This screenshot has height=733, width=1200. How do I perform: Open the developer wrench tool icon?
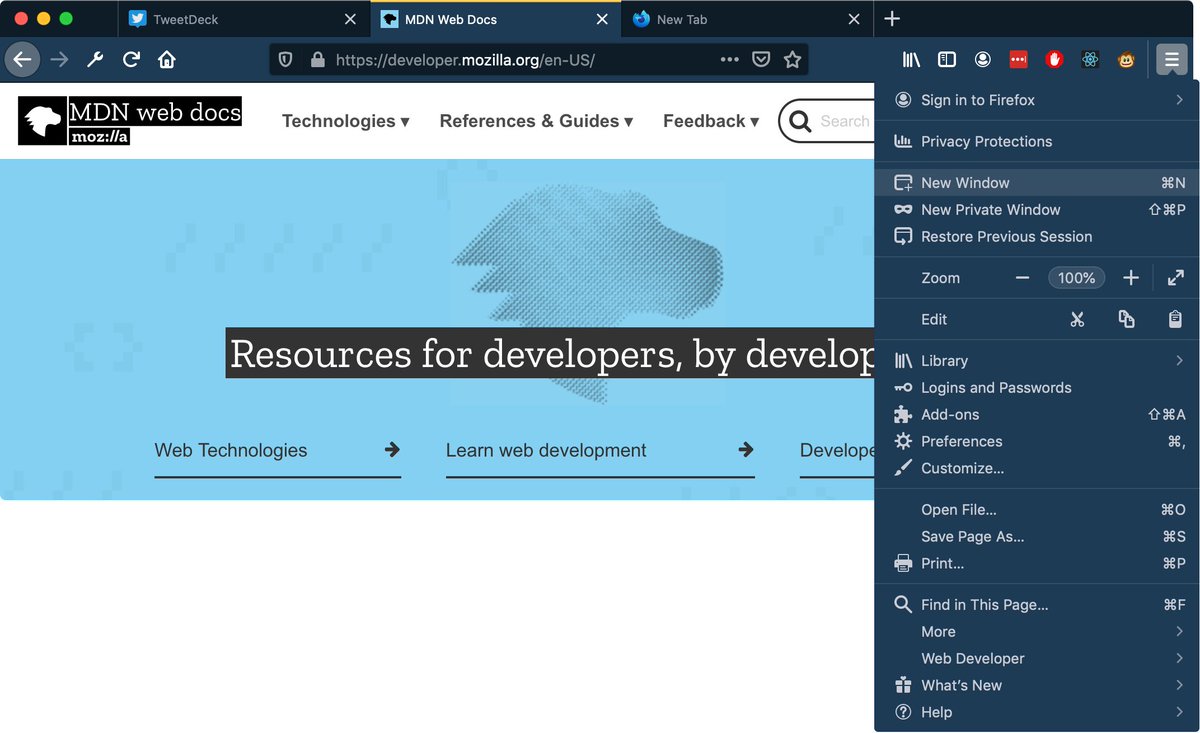coord(95,60)
